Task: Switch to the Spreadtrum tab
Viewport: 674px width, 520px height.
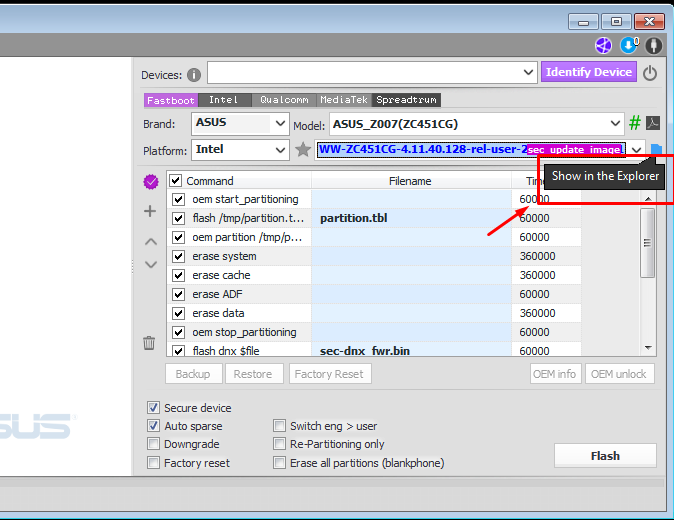Action: pos(406,100)
